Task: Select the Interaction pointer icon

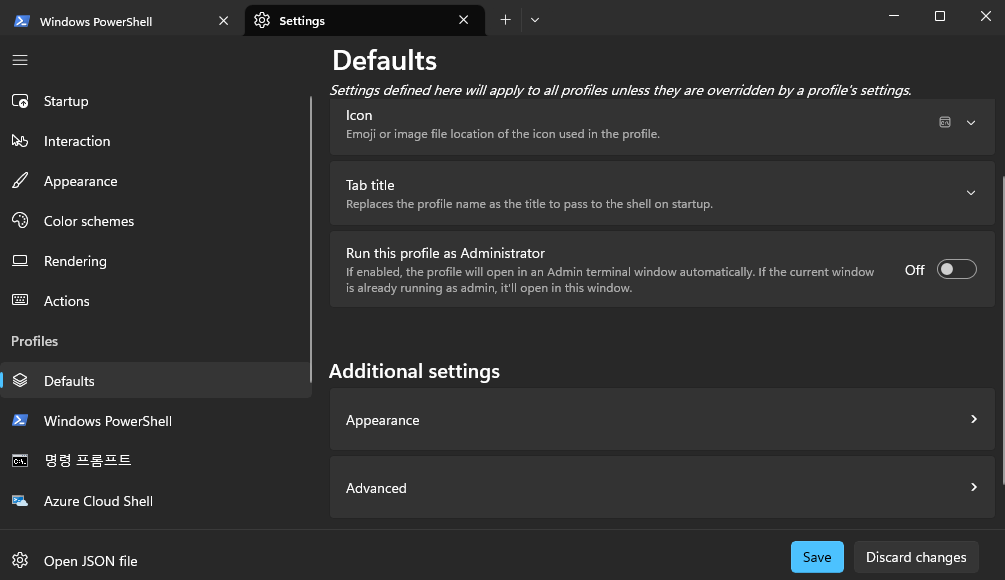Action: pos(20,141)
